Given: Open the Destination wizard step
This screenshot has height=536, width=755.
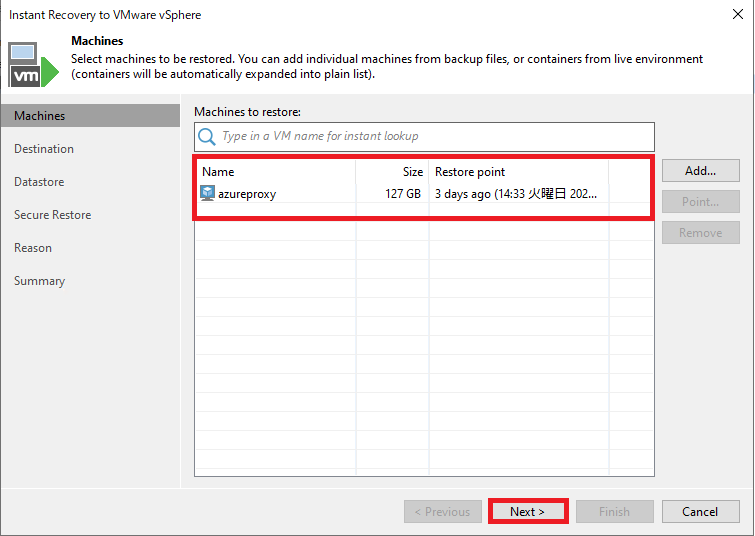Looking at the screenshot, I should [44, 149].
